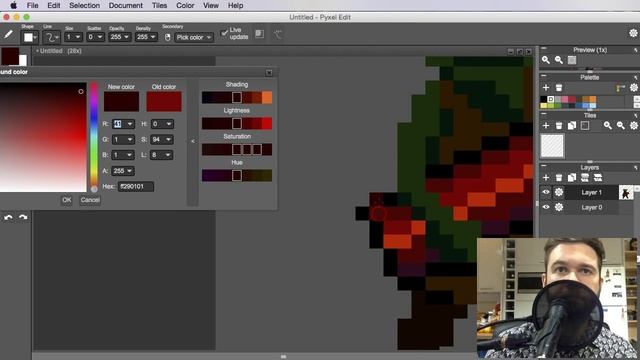Click the Preview panel fit-view square icon
Viewport: 640px width, 360px height.
(x=572, y=60)
